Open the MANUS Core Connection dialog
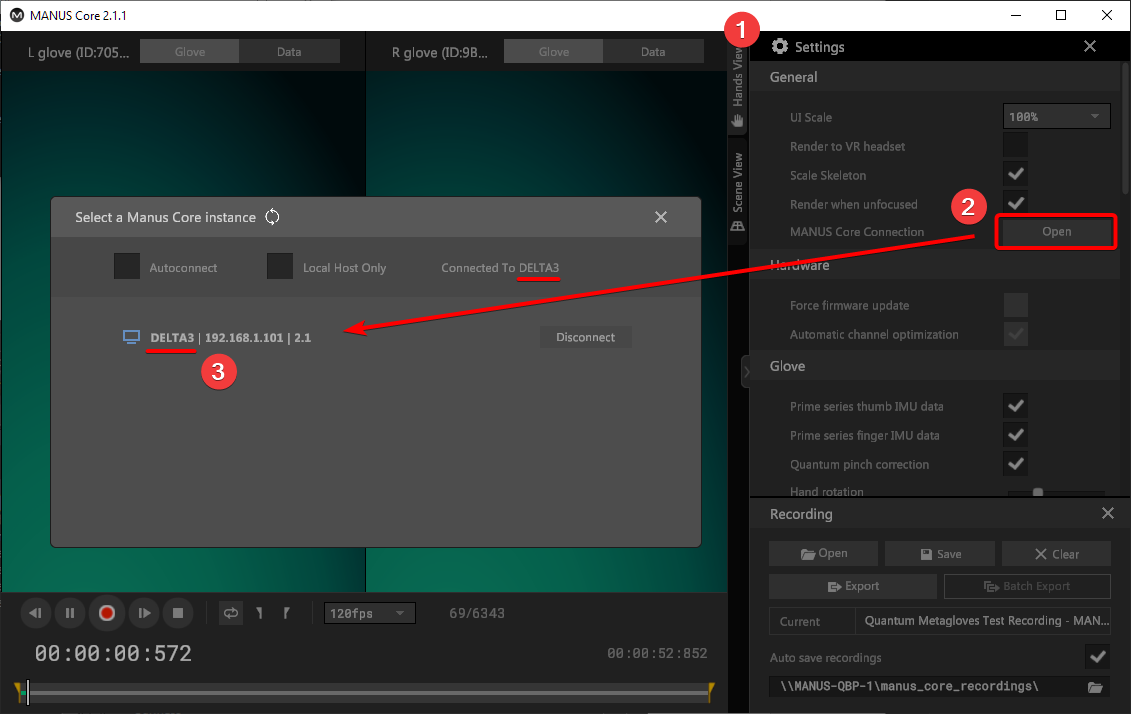 point(1056,232)
